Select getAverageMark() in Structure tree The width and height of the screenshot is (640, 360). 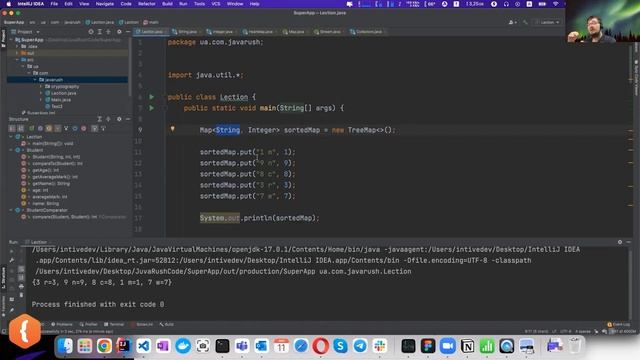pos(55,177)
